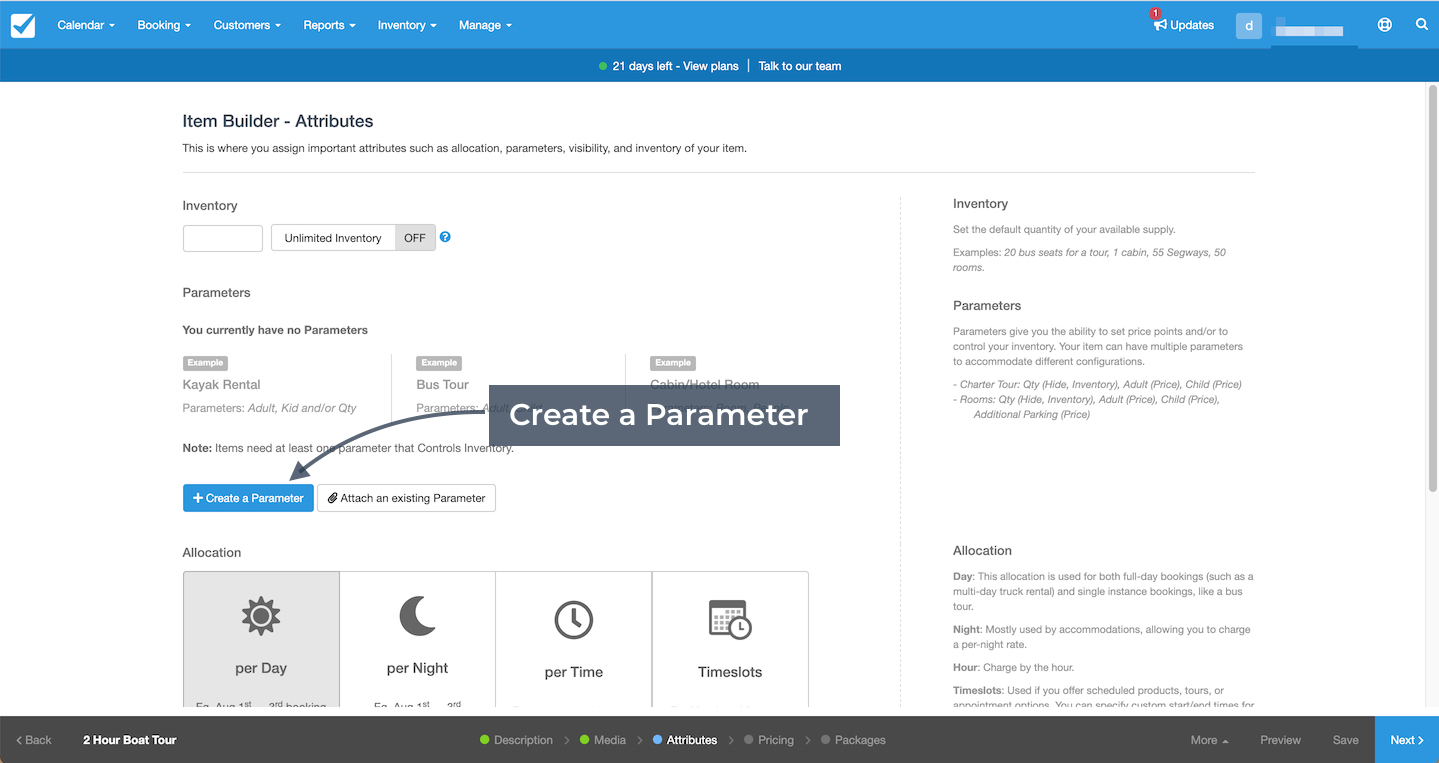
Task: Click the Unlimited Inventory help question icon
Action: pyautogui.click(x=445, y=237)
